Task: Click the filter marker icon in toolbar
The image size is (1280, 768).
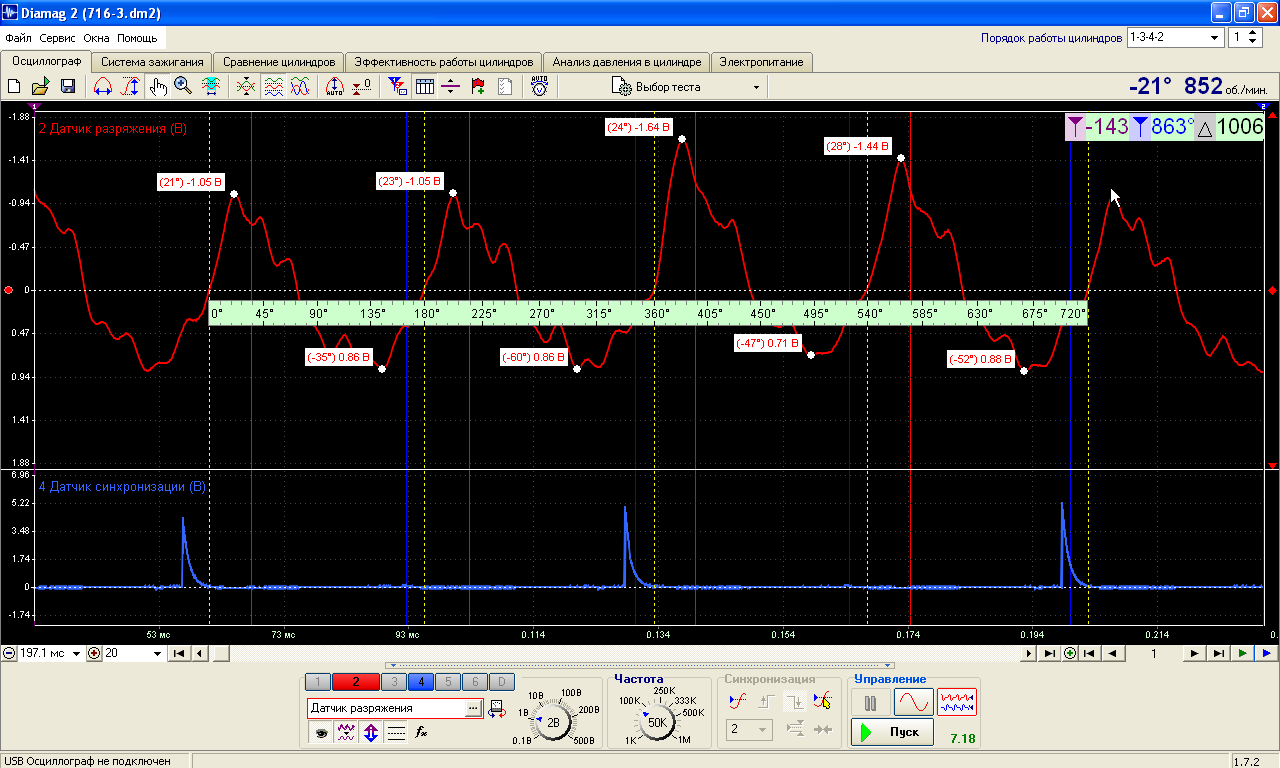Action: (x=397, y=87)
